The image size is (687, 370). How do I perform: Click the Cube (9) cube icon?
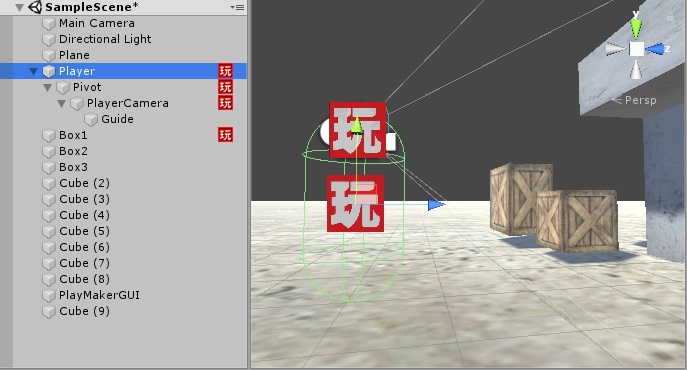pos(49,311)
